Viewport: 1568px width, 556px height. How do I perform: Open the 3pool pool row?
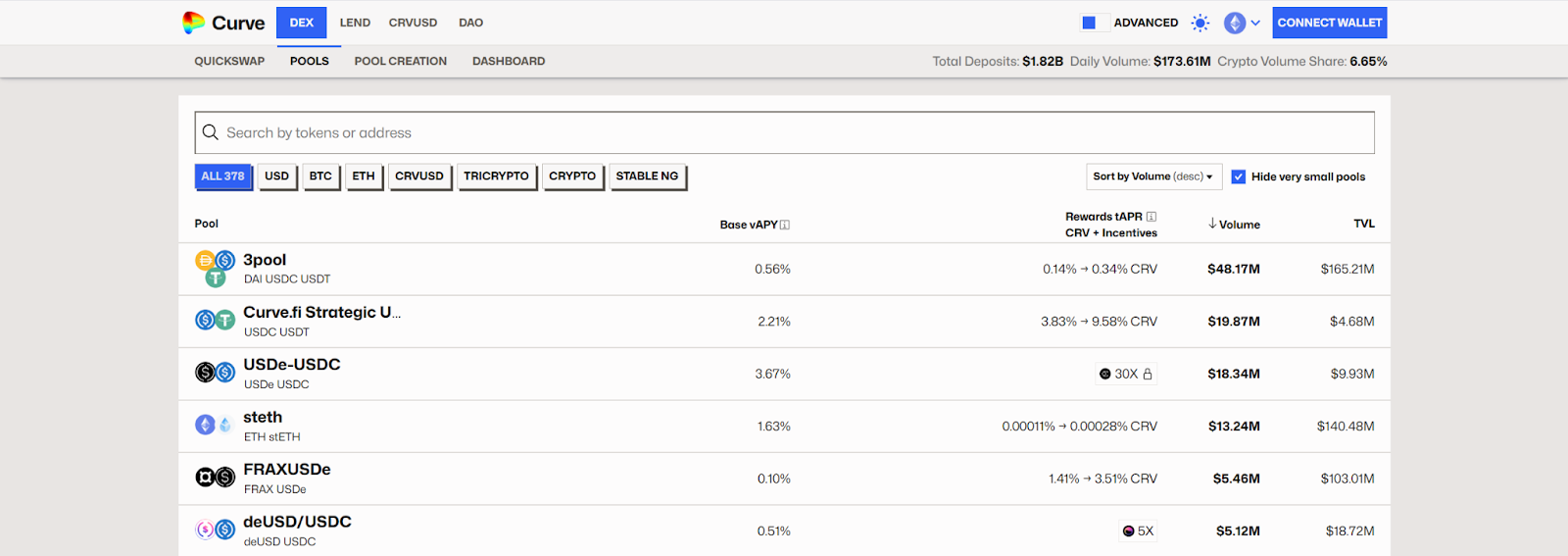784,269
